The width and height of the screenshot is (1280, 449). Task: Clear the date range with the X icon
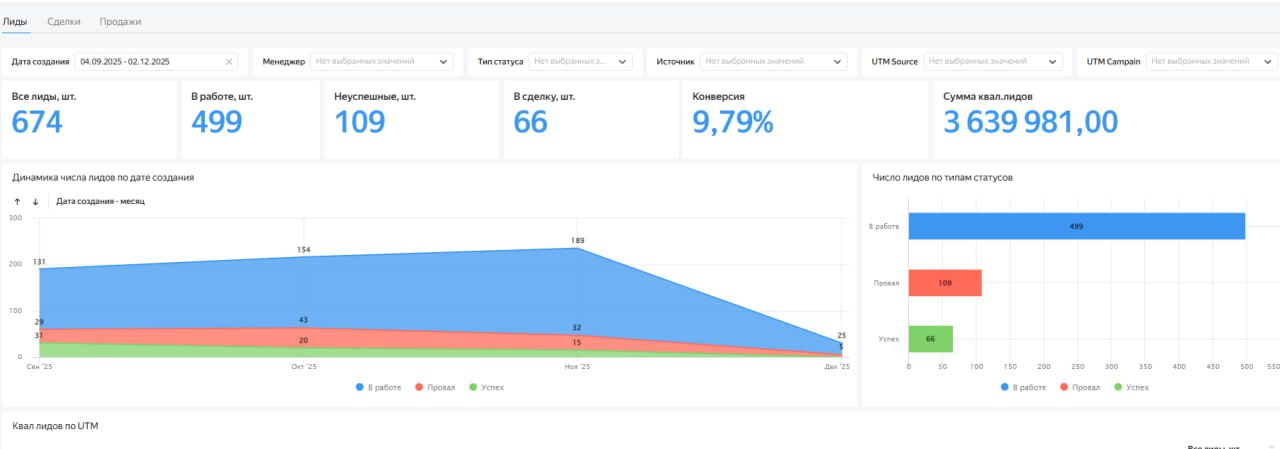click(229, 62)
